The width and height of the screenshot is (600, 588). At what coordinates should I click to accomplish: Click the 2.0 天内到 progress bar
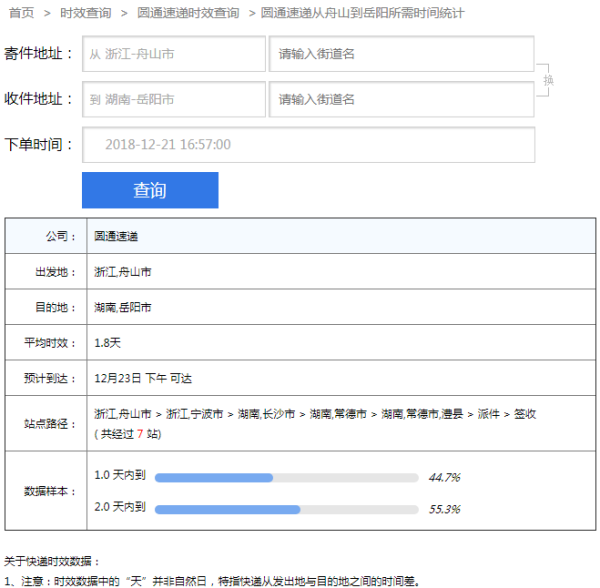coord(287,510)
